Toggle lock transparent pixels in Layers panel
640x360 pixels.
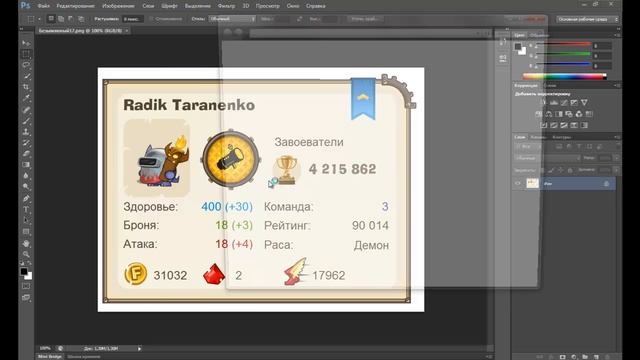542,170
